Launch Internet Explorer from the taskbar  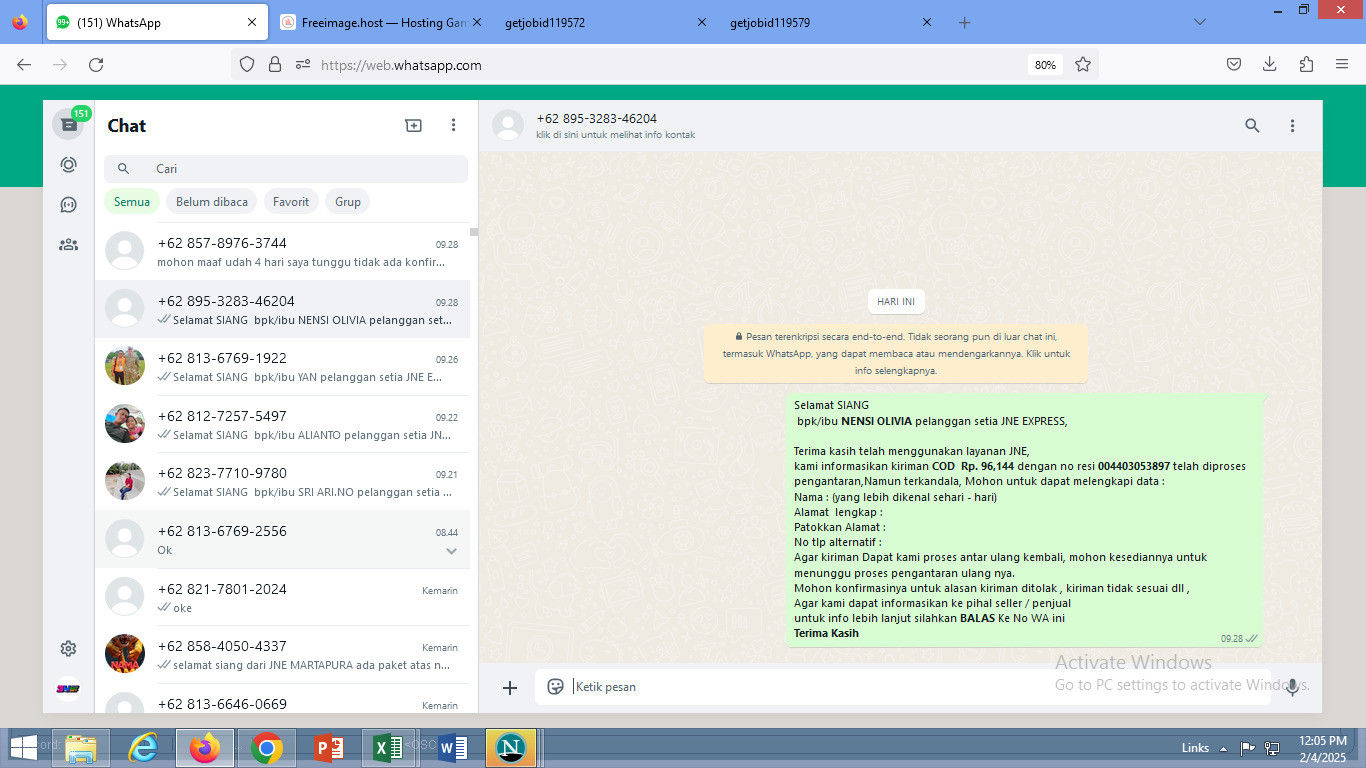coord(143,748)
